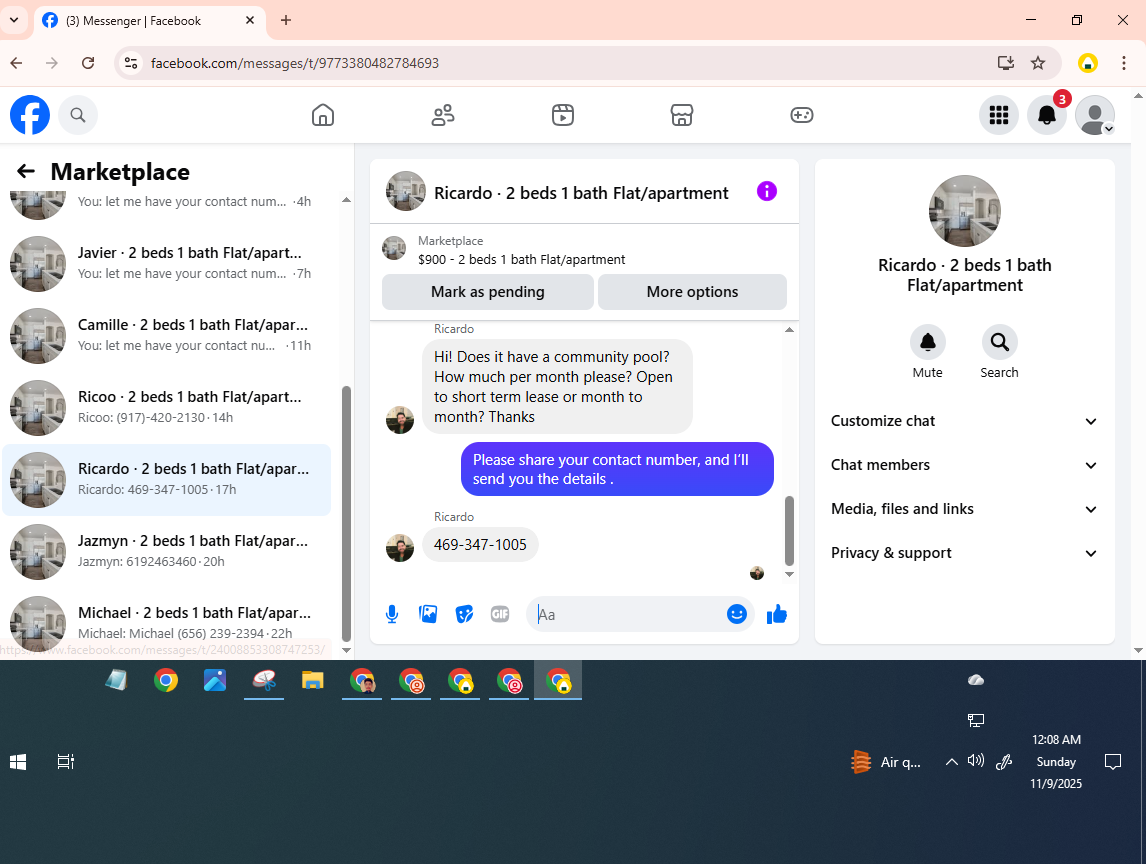This screenshot has width=1146, height=864.
Task: Open Windows Start button
Action: pos(18,762)
